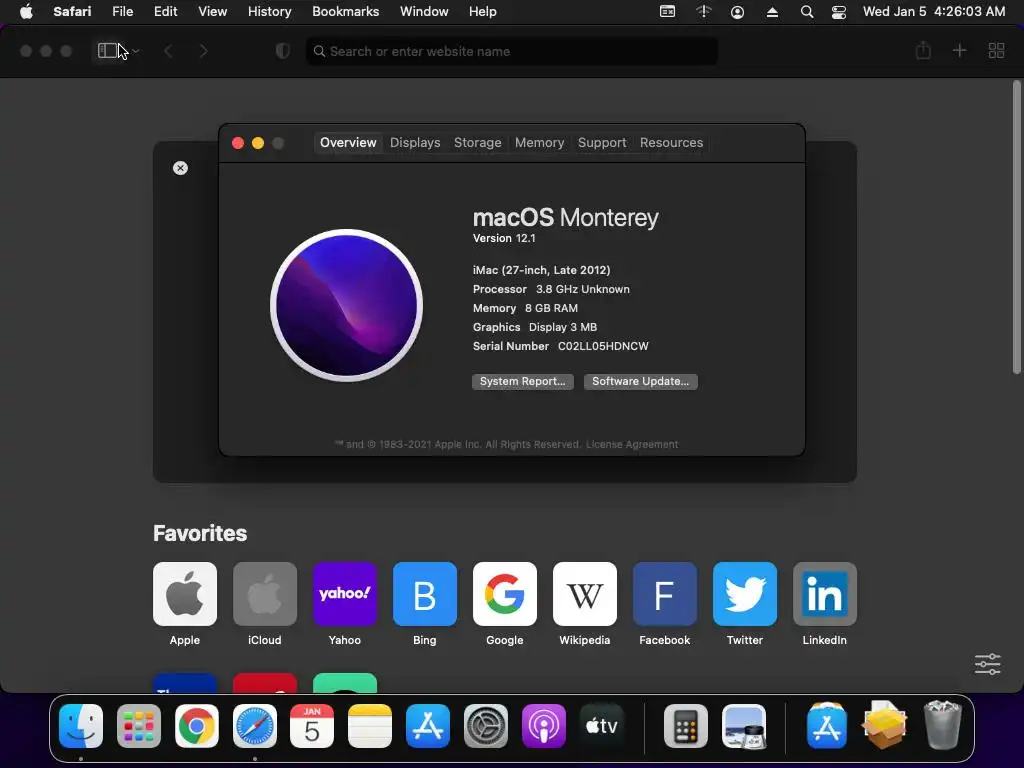The width and height of the screenshot is (1024, 768).
Task: Switch to the Storage tab
Action: [477, 142]
